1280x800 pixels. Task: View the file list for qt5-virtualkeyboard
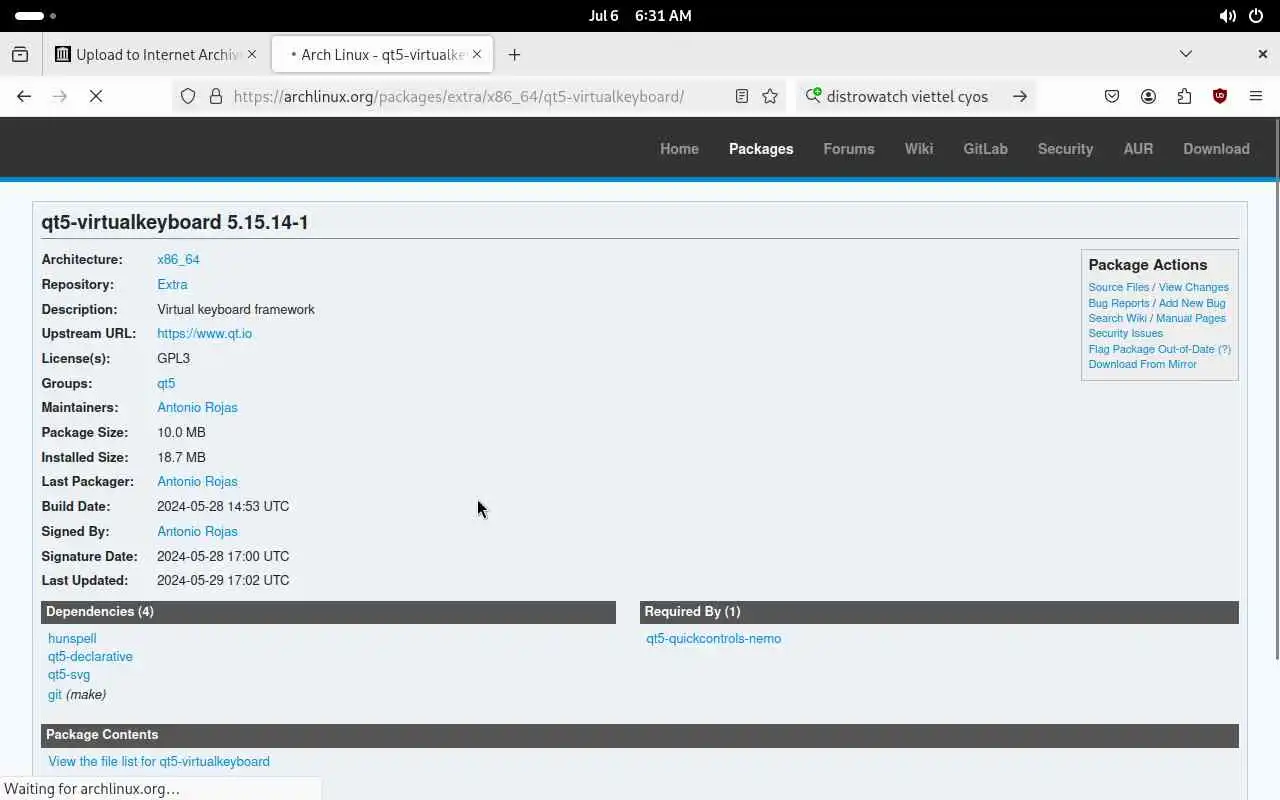tap(159, 761)
